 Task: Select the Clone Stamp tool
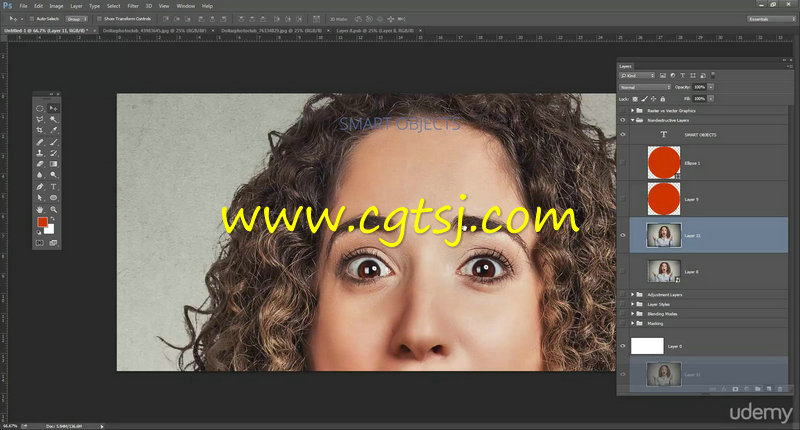point(40,153)
